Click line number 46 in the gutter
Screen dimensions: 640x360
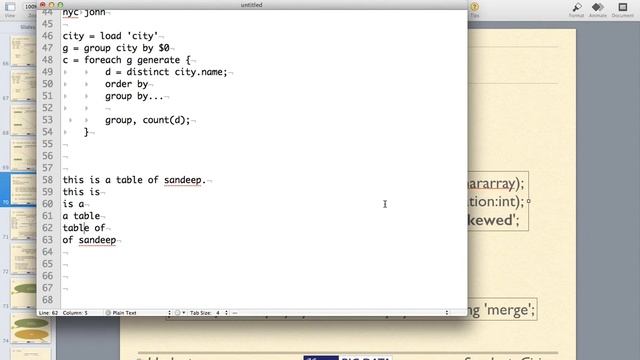(47, 36)
